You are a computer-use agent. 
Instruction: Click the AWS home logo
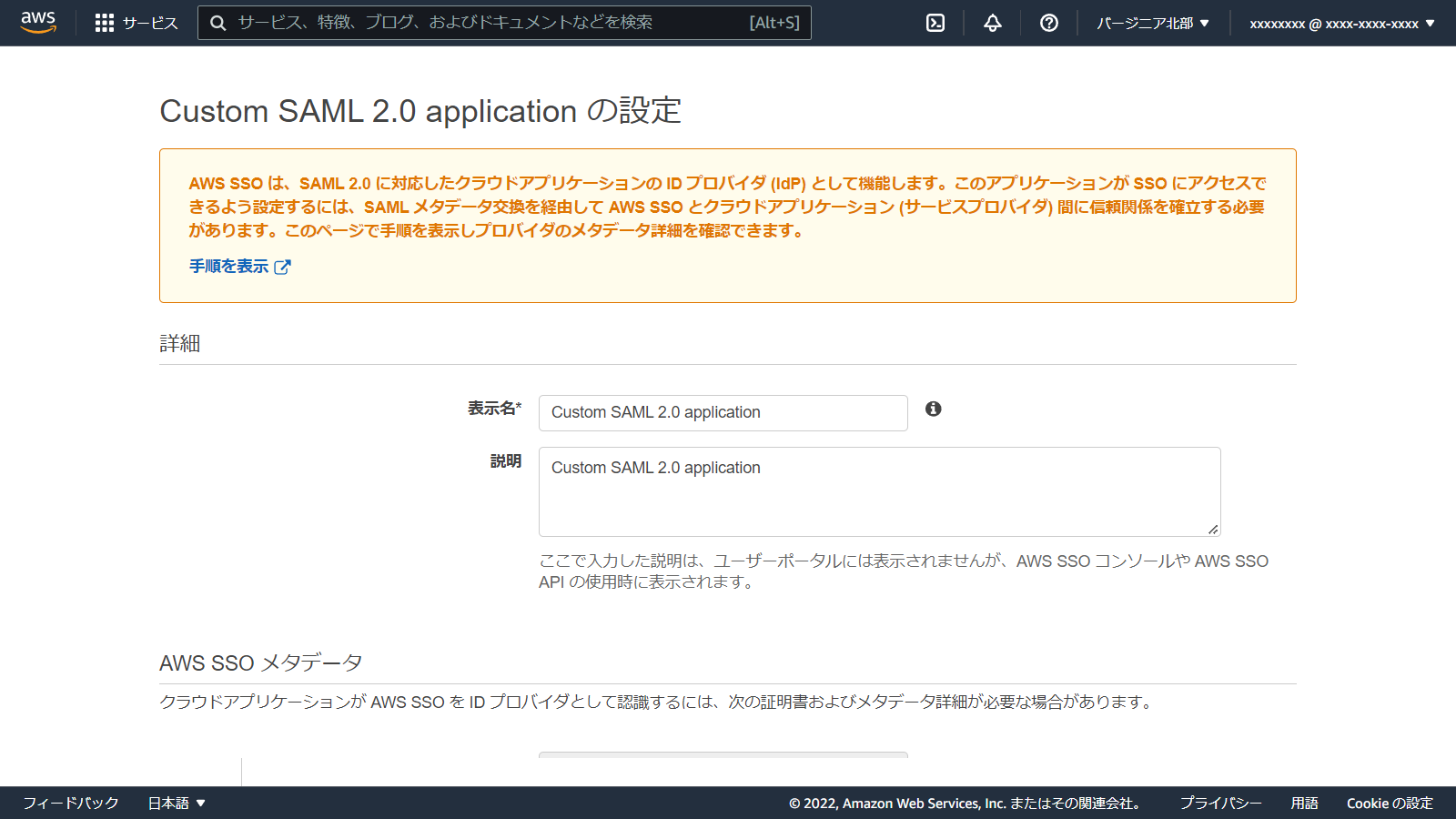[36, 23]
